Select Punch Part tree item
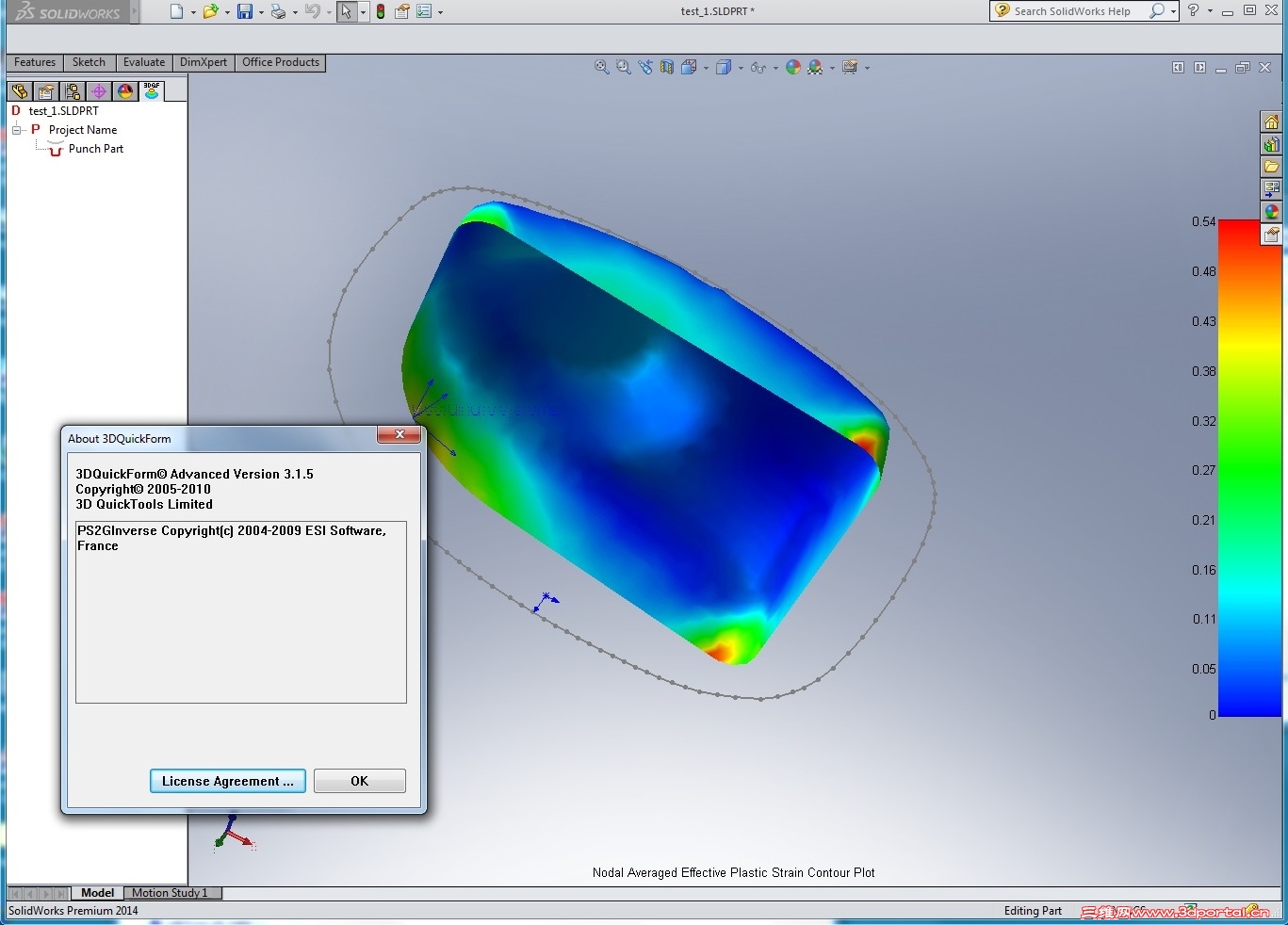The image size is (1288, 925). pos(96,149)
